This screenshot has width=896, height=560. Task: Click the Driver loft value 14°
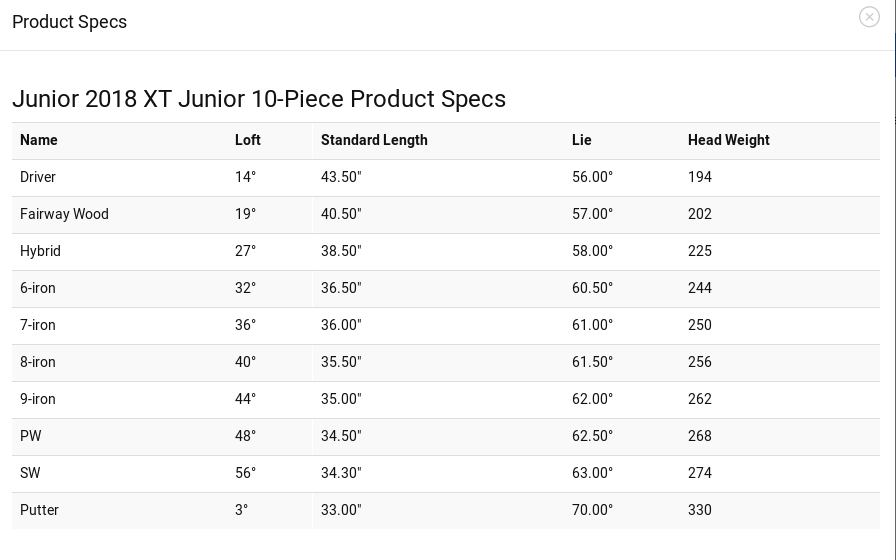point(245,177)
